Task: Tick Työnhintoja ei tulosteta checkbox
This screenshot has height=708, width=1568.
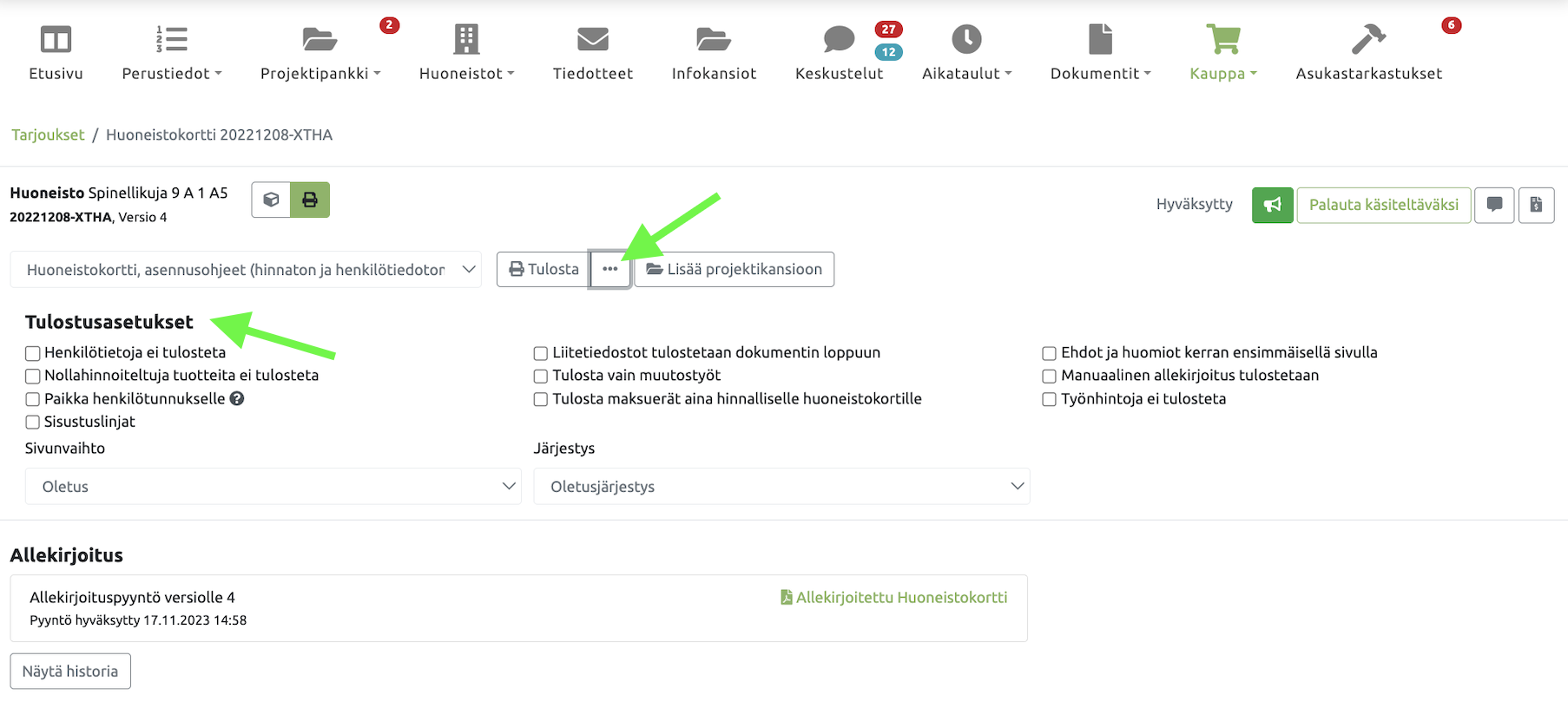Action: (x=1049, y=399)
